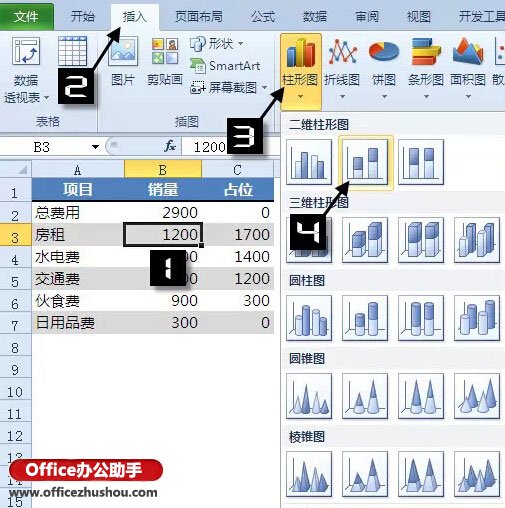The image size is (505, 508).
Task: Choose the stacked pyramid chart
Action: tap(365, 474)
